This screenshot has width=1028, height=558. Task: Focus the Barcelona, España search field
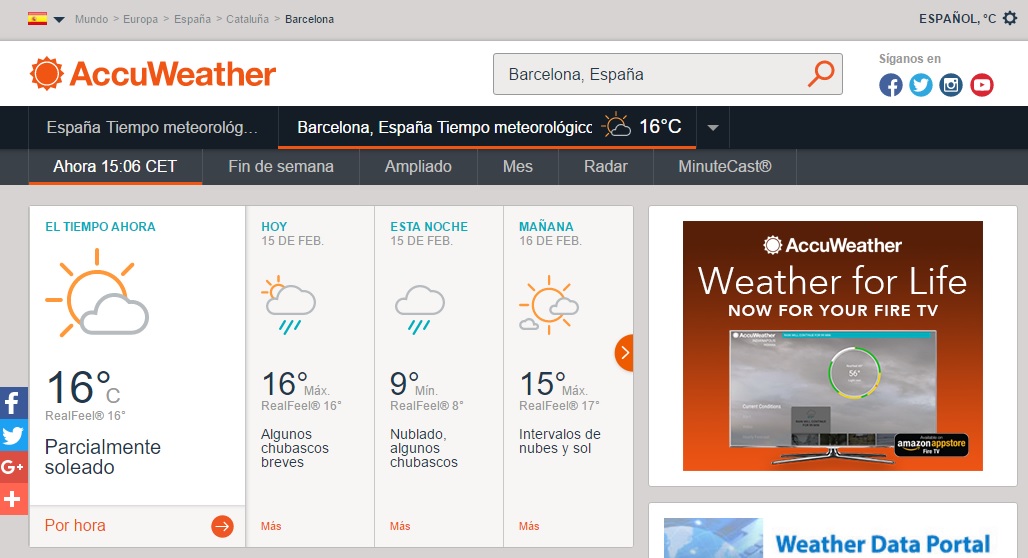pos(667,74)
